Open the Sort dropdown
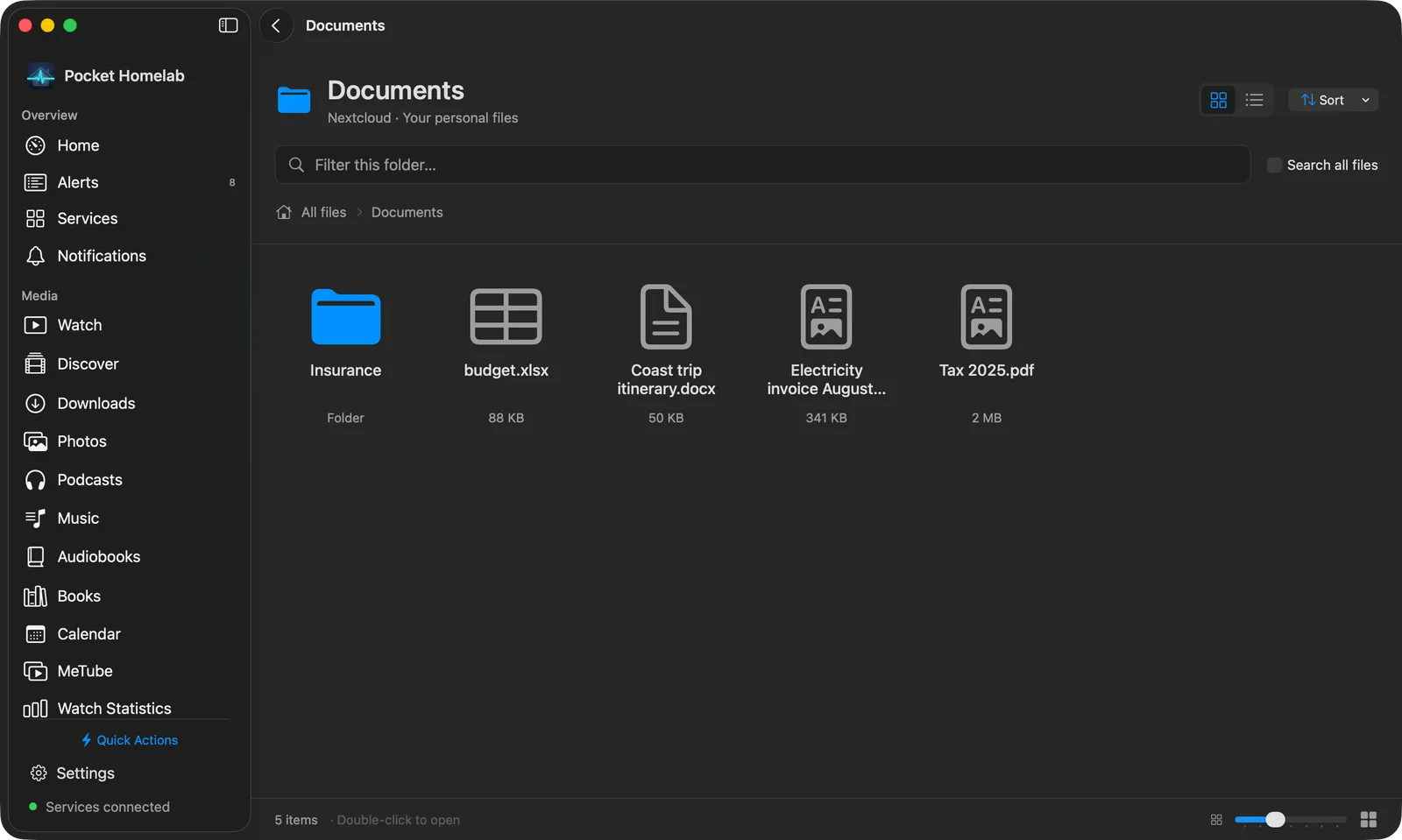 pyautogui.click(x=1333, y=100)
